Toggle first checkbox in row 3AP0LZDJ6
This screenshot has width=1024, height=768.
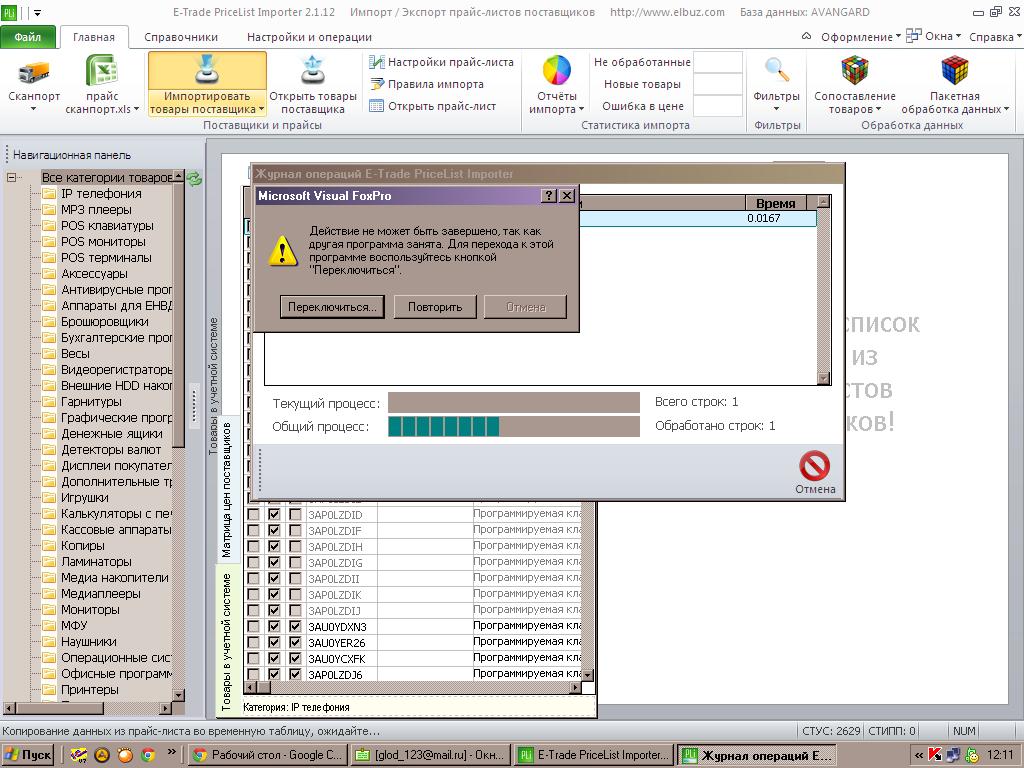click(x=253, y=675)
